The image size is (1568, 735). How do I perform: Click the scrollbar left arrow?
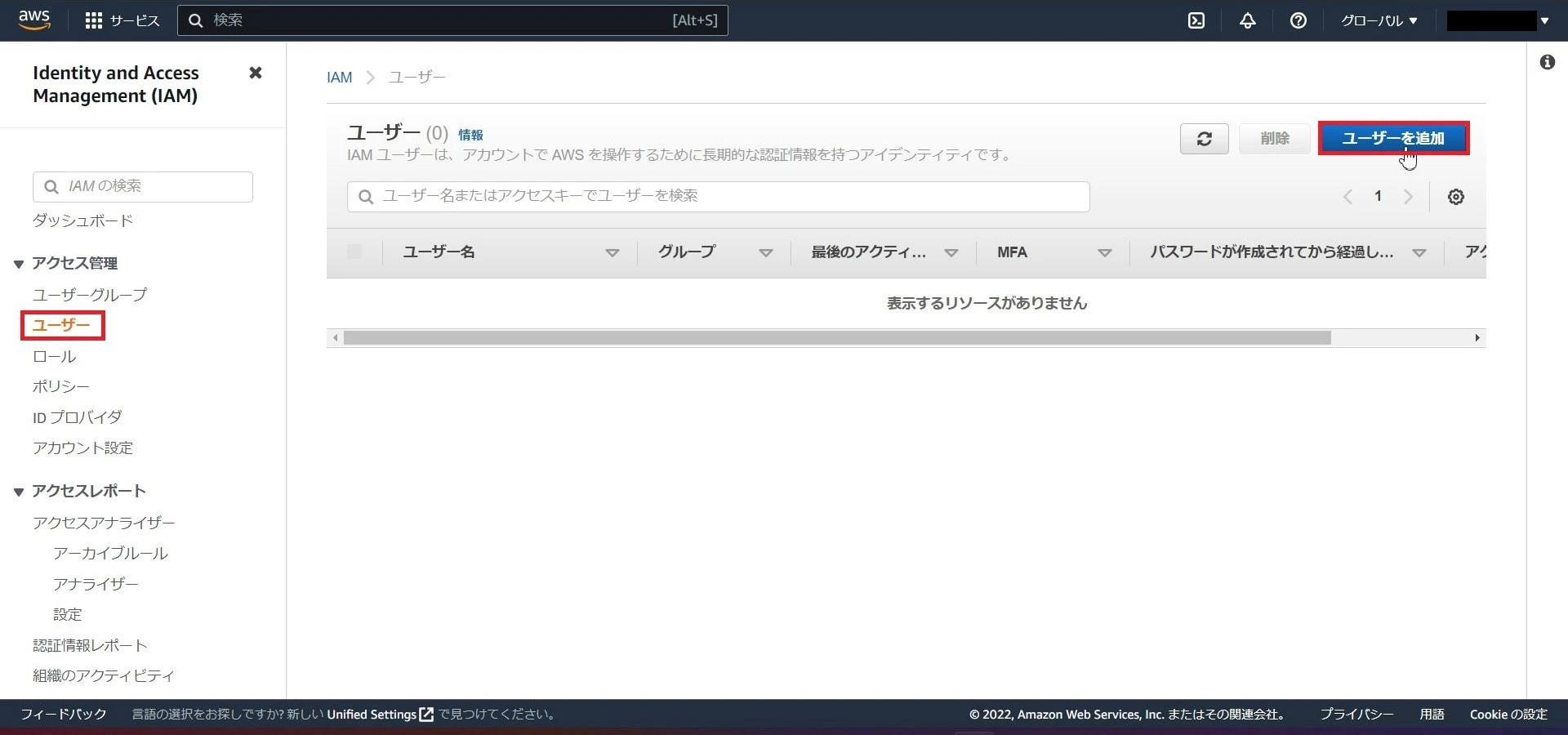coord(335,338)
